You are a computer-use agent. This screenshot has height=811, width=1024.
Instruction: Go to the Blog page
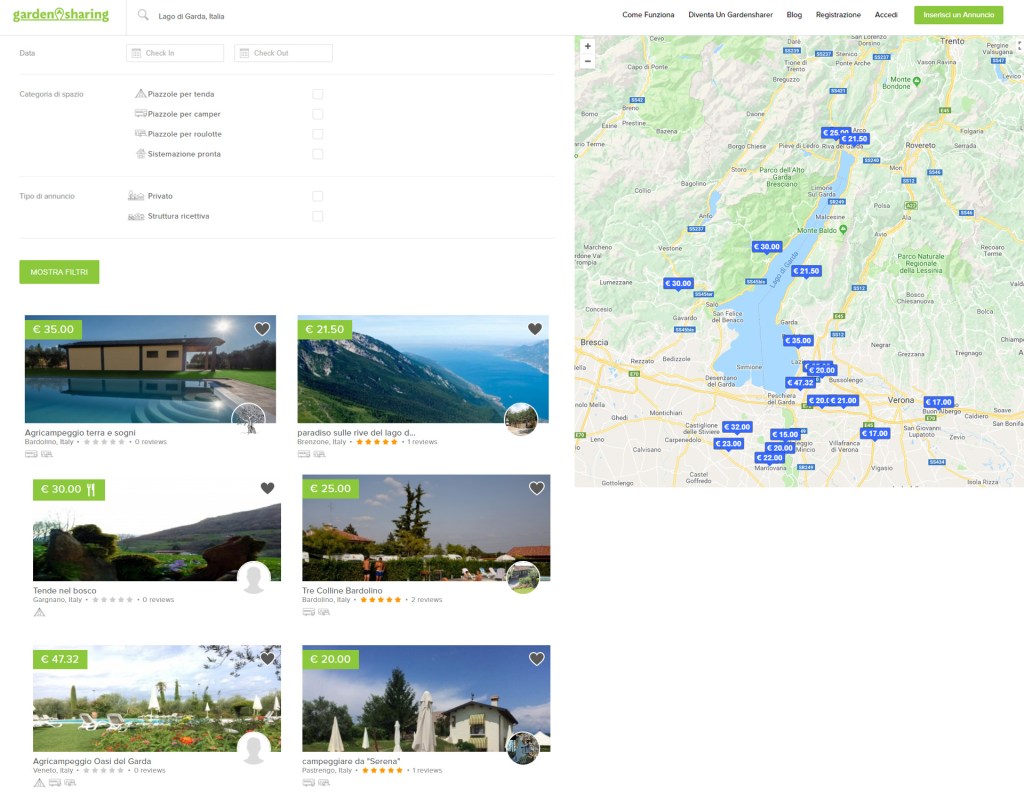pos(794,15)
